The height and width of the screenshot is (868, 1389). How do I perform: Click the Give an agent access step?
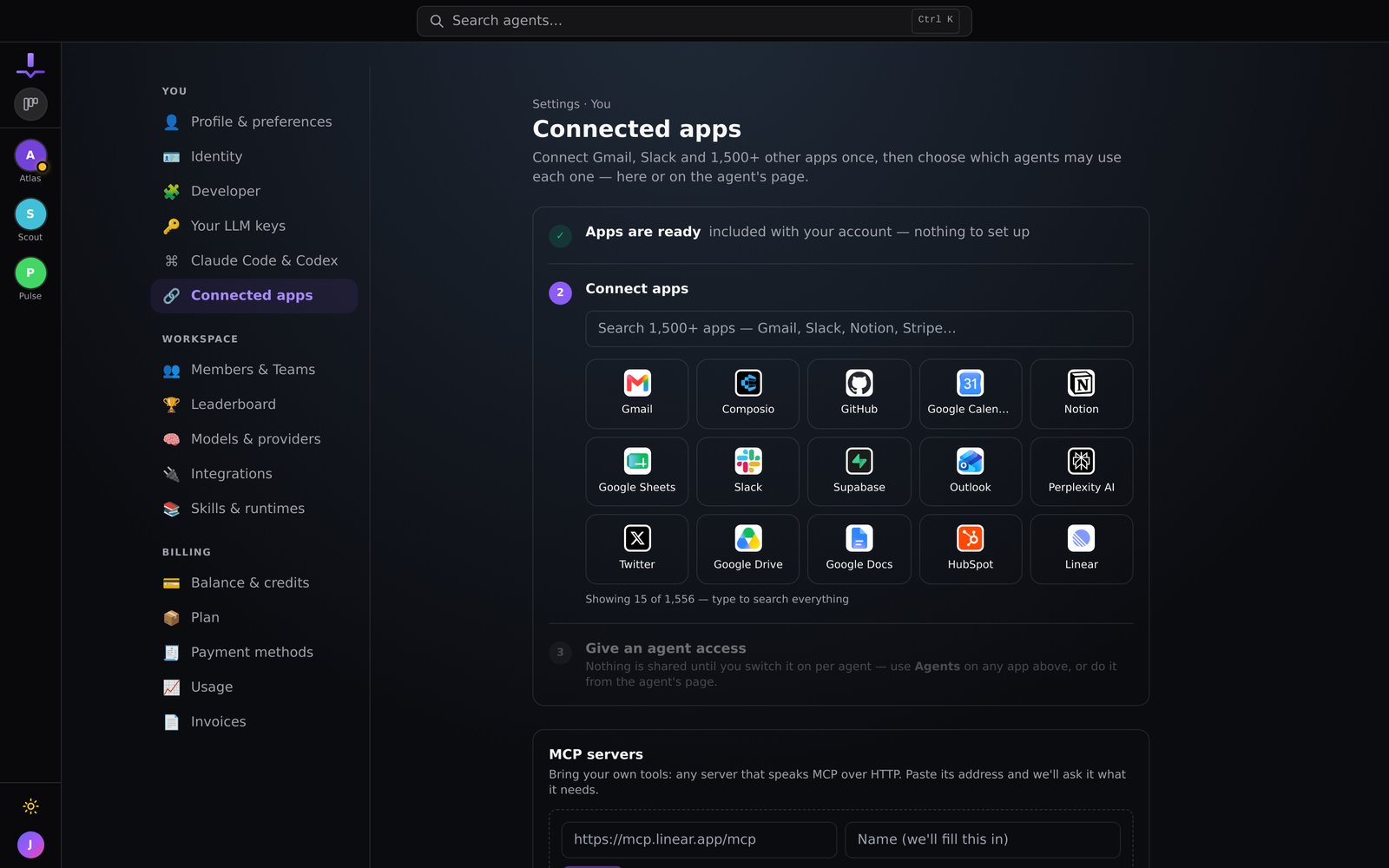840,664
